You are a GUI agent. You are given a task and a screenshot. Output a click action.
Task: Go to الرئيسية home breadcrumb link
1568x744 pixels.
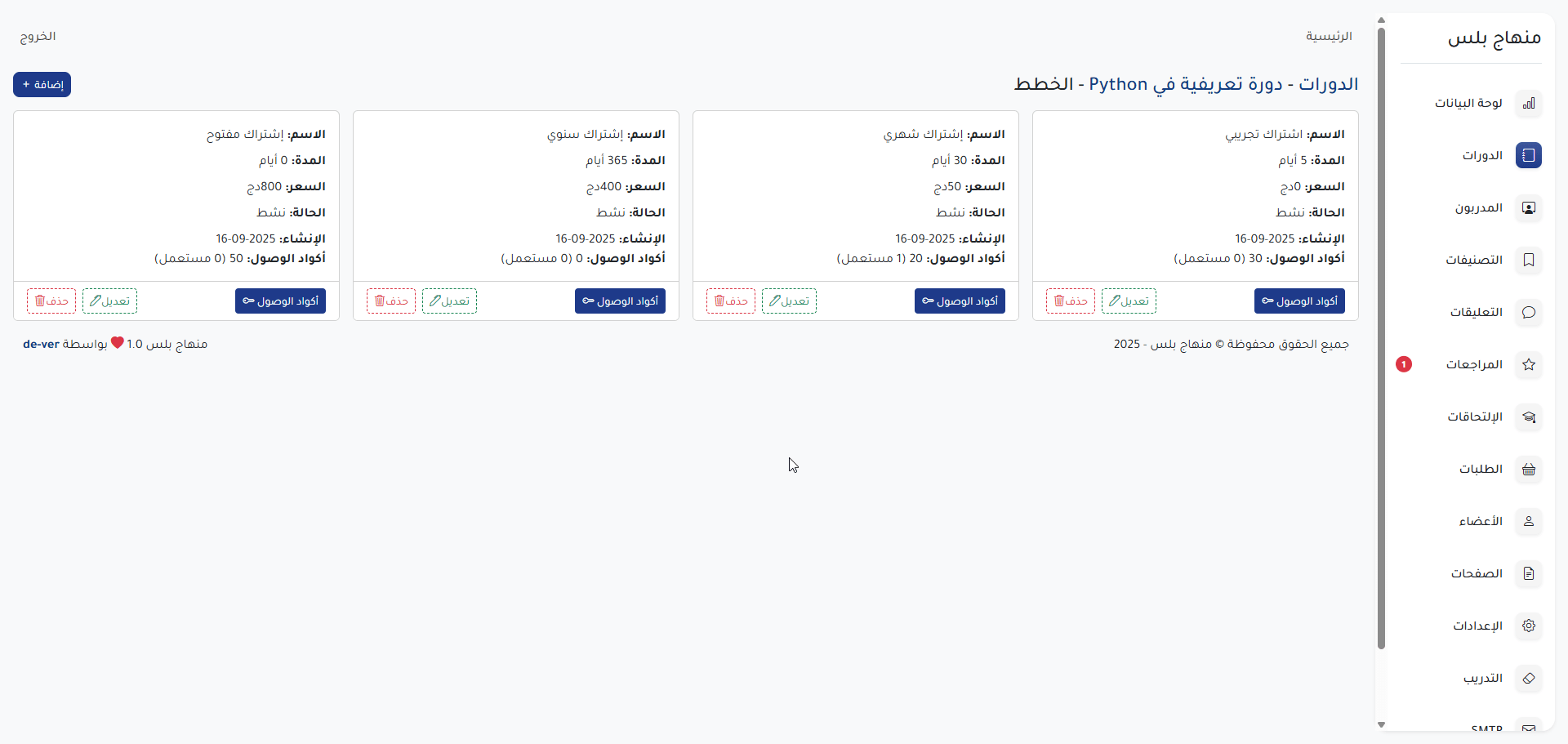pyautogui.click(x=1329, y=36)
